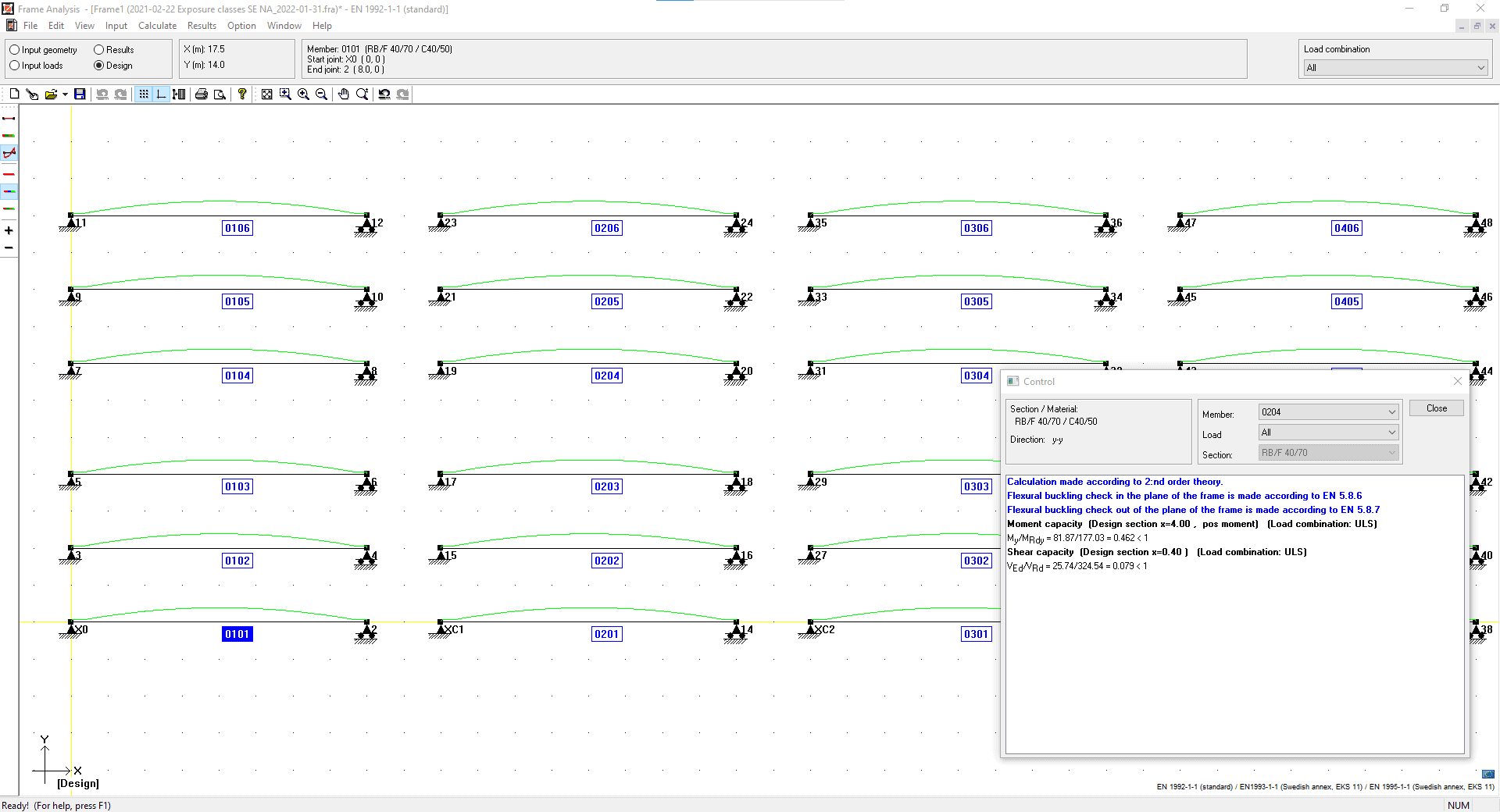Open the print preview
Screen dimensions: 1500x812
point(220,94)
